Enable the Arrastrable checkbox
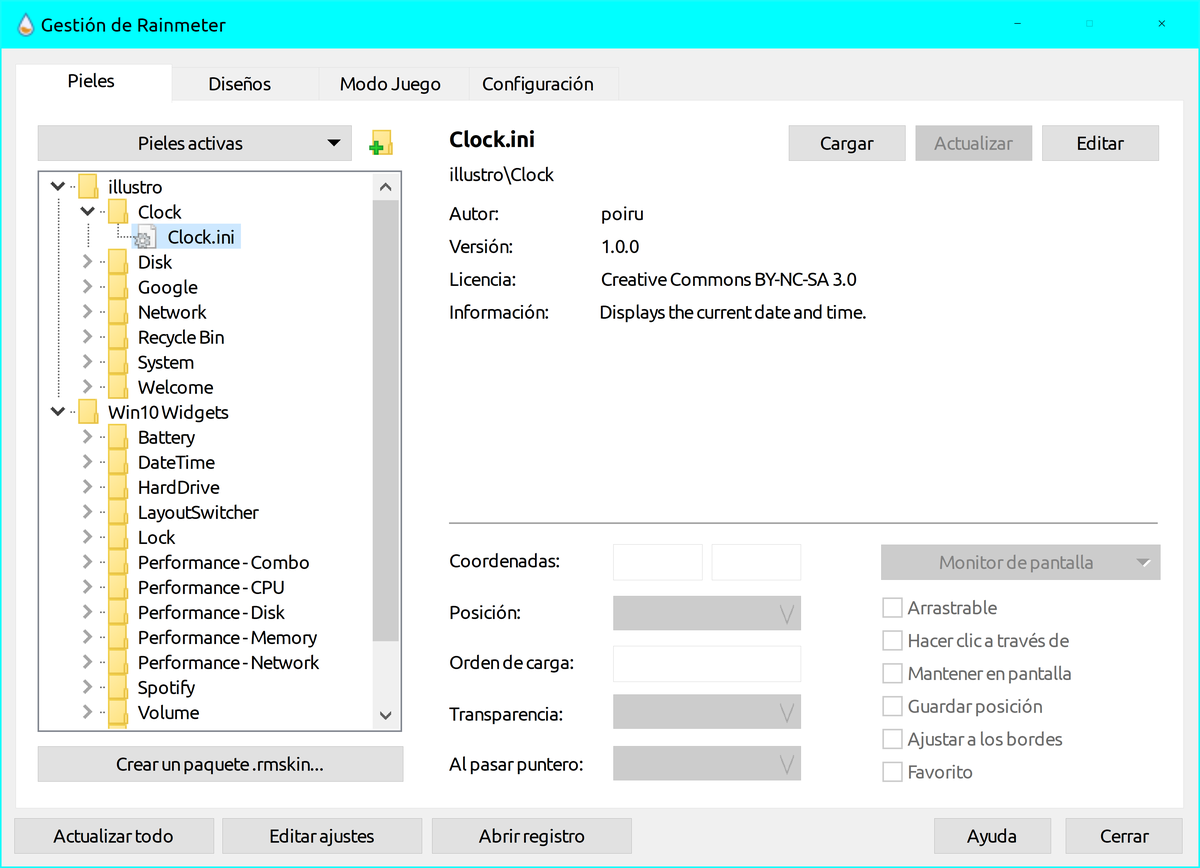The image size is (1200, 868). [892, 608]
